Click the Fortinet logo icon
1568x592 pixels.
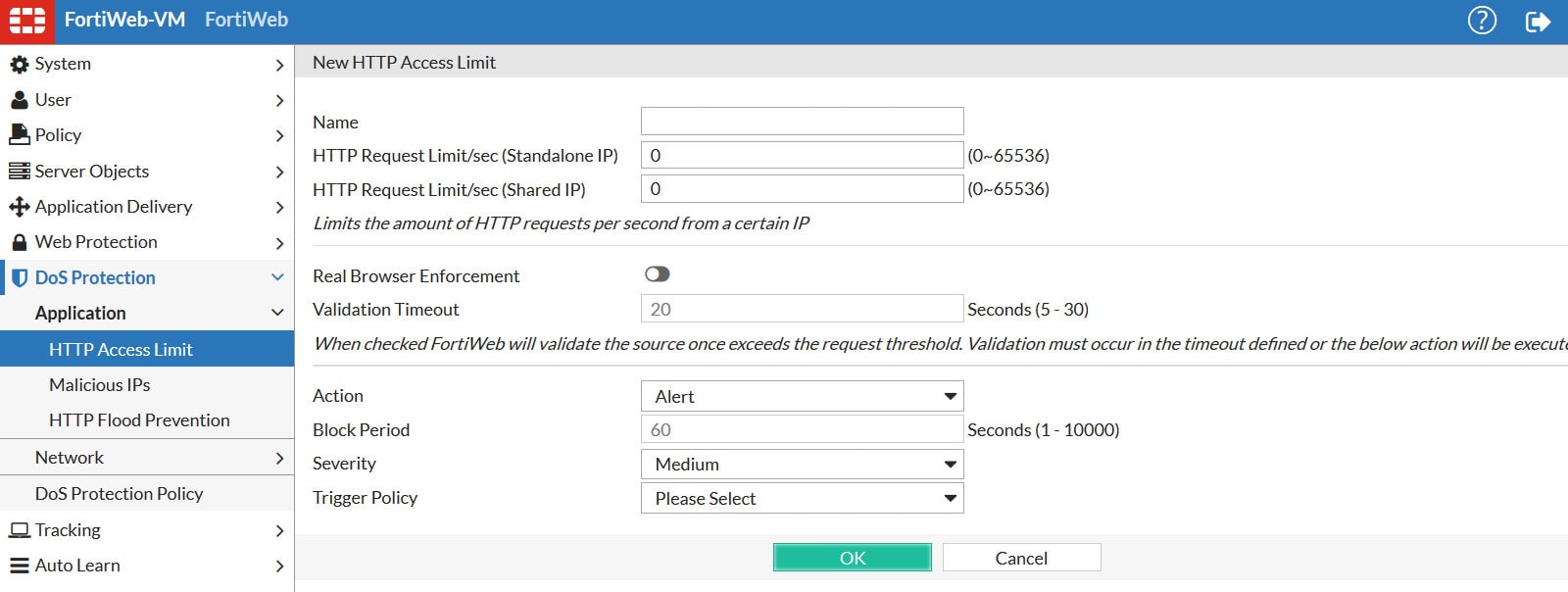pos(26,21)
